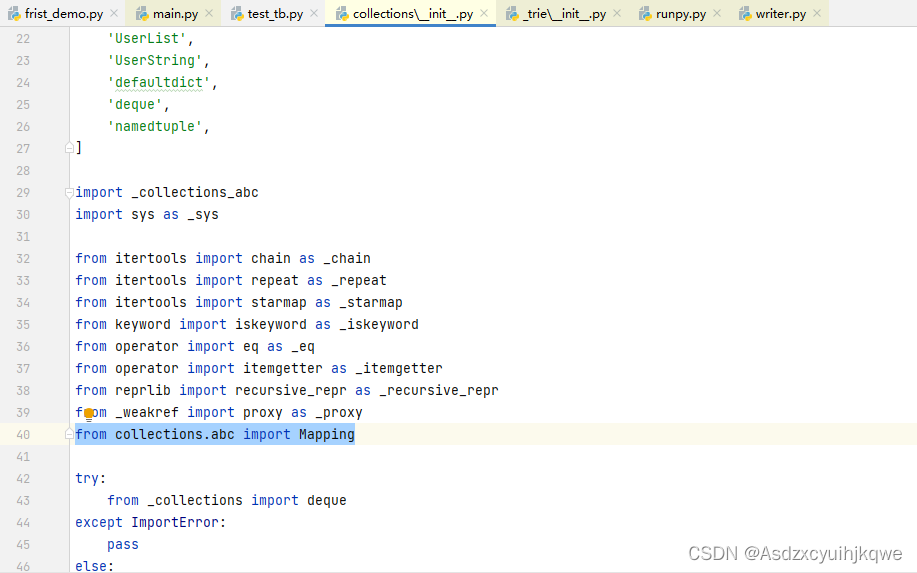Click _weakref on line 39
The image size is (917, 573).
coord(147,413)
